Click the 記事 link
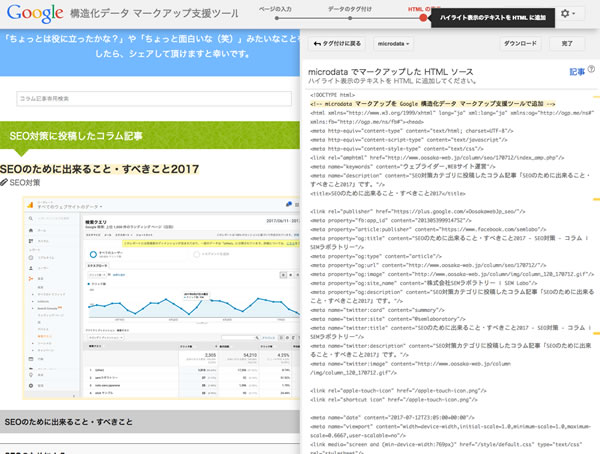The width and height of the screenshot is (600, 454). [x=577, y=72]
